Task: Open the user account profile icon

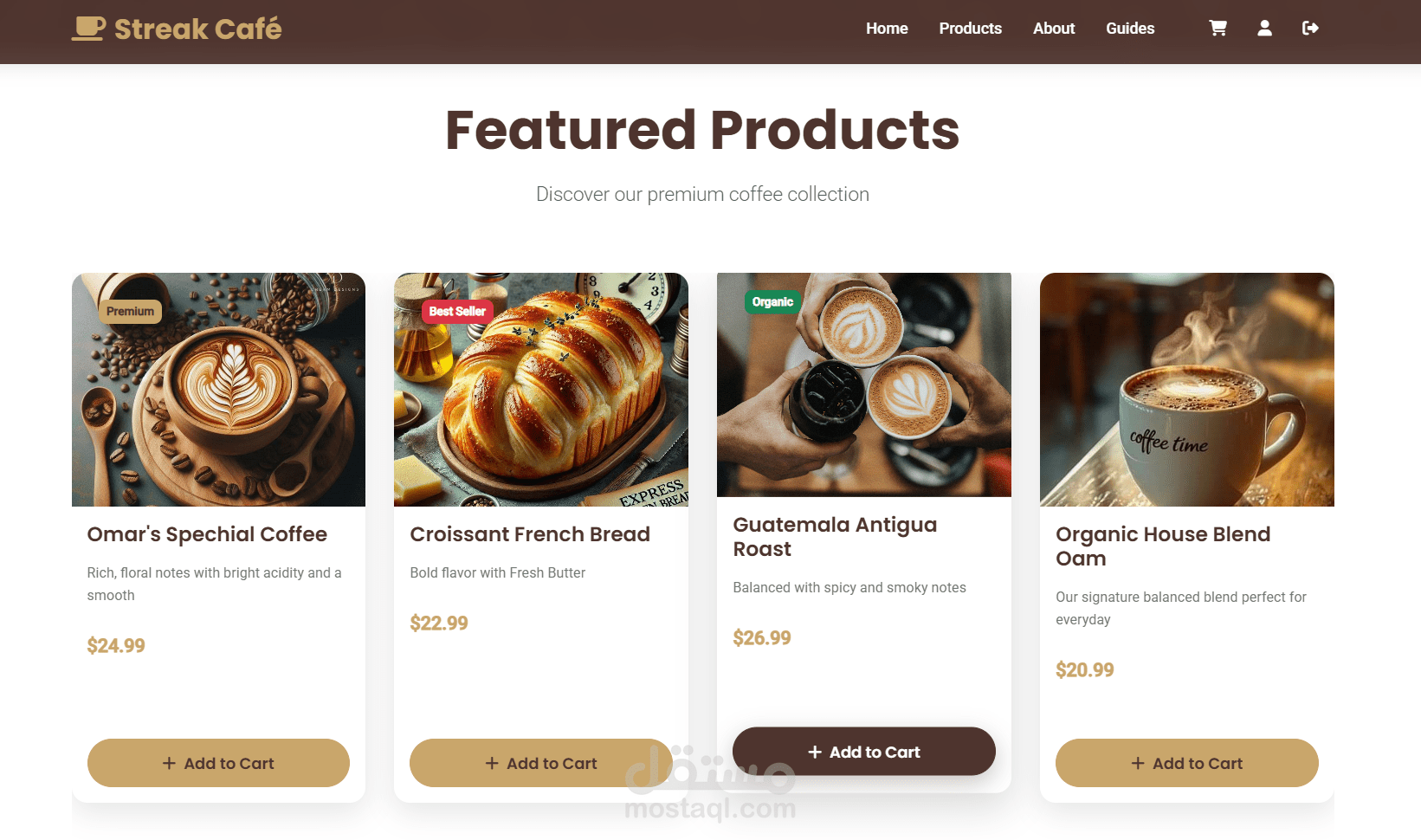Action: 1264,29
